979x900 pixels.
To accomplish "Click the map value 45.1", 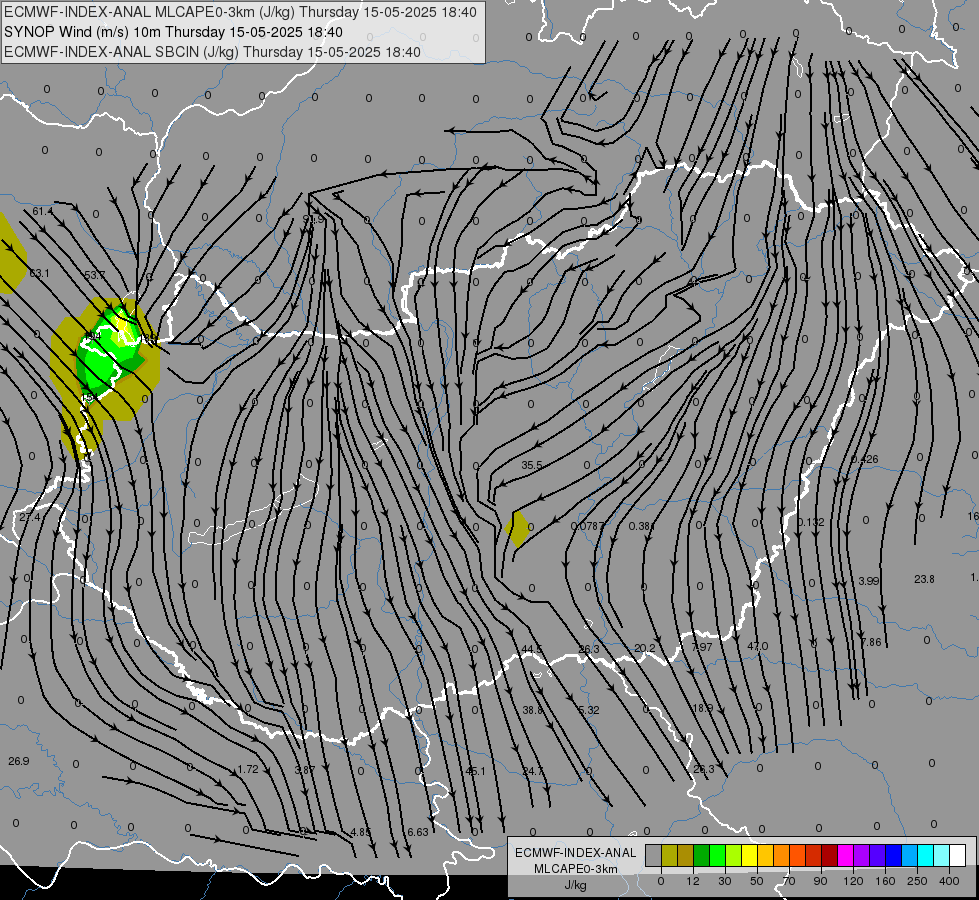I will [x=475, y=771].
